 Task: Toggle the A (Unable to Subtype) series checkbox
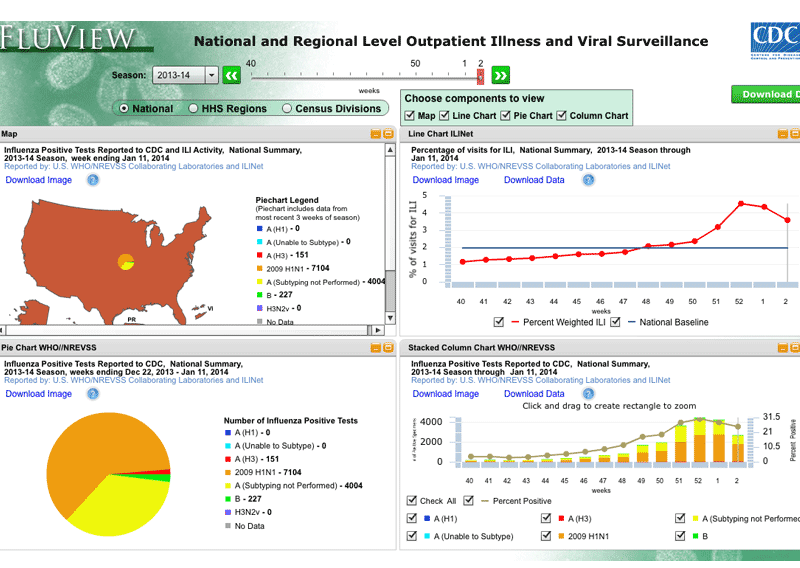(x=412, y=536)
